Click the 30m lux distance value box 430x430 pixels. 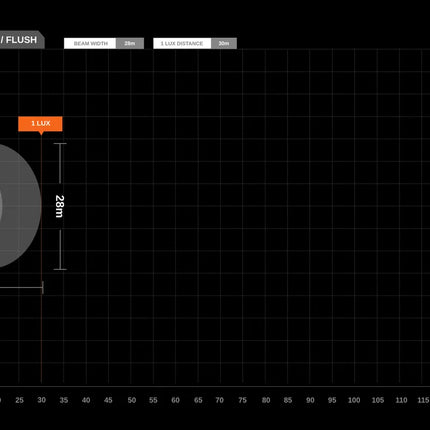point(224,43)
